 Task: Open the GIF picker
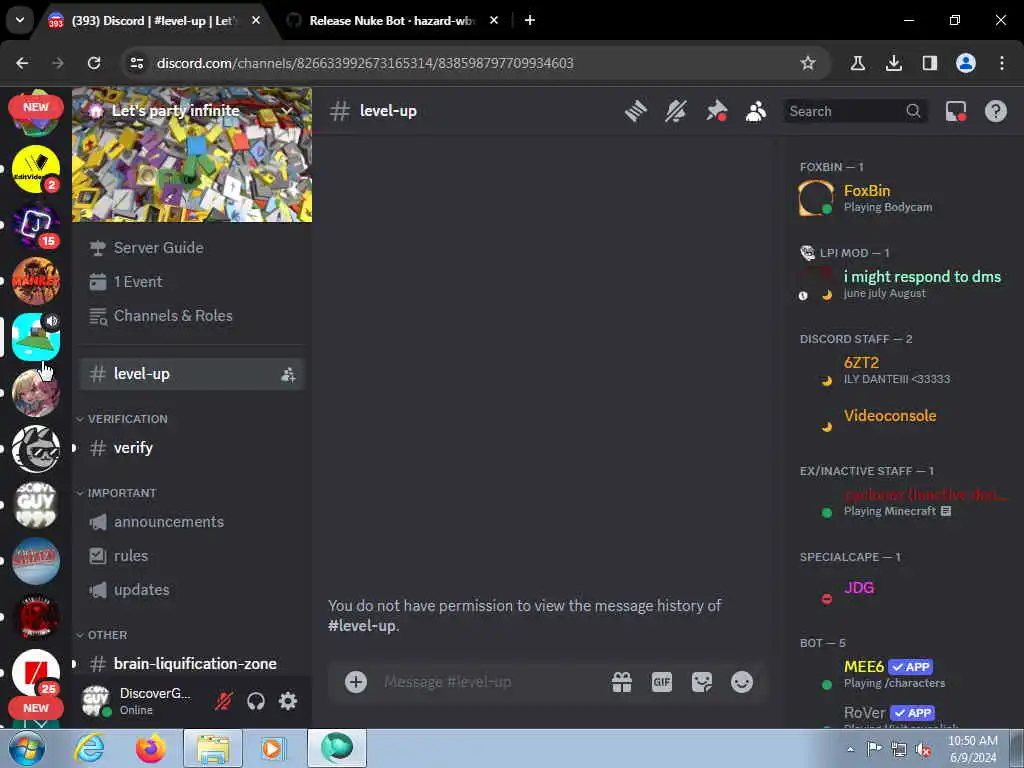click(662, 682)
